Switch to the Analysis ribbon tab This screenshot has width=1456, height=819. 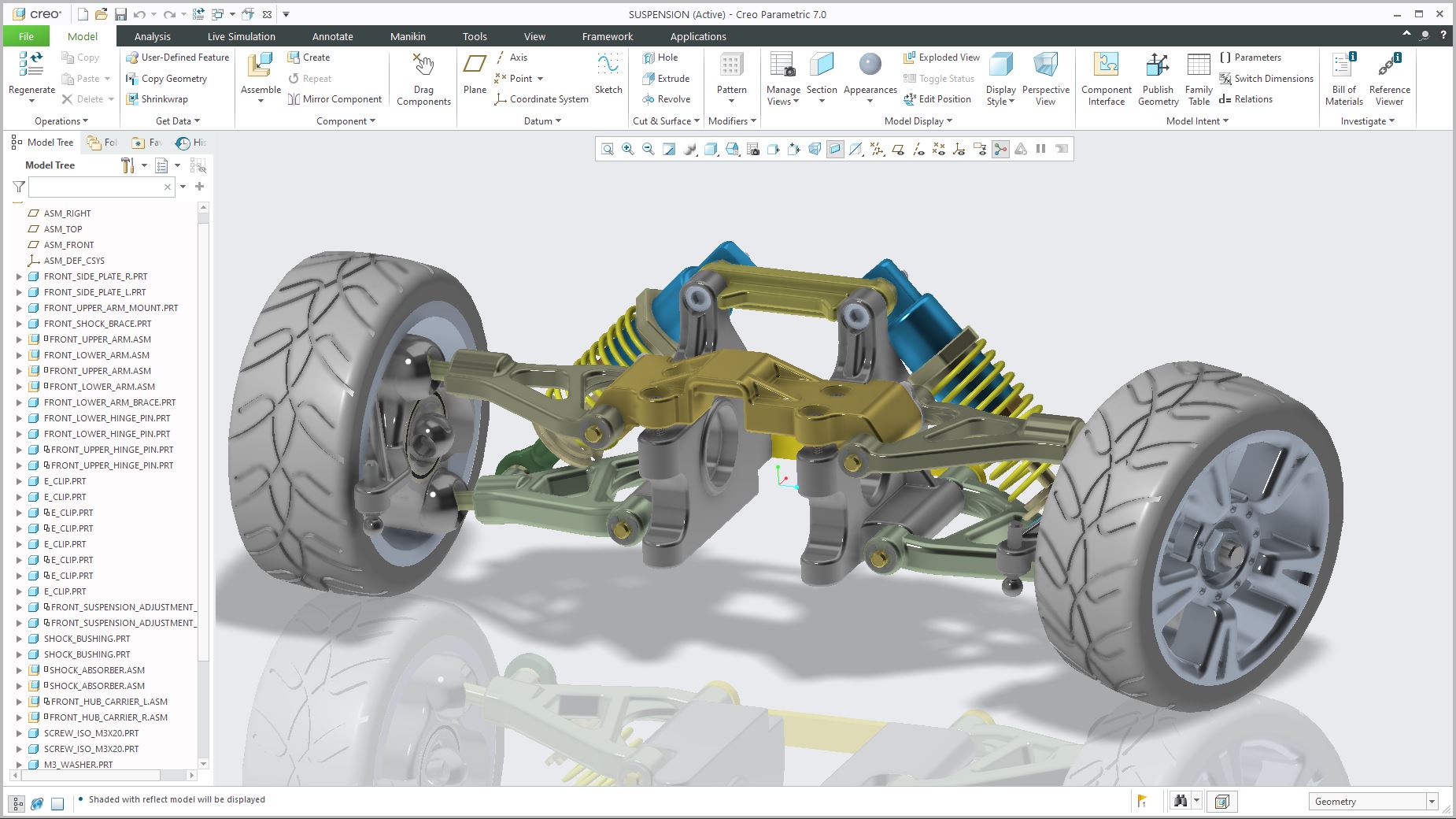click(152, 36)
